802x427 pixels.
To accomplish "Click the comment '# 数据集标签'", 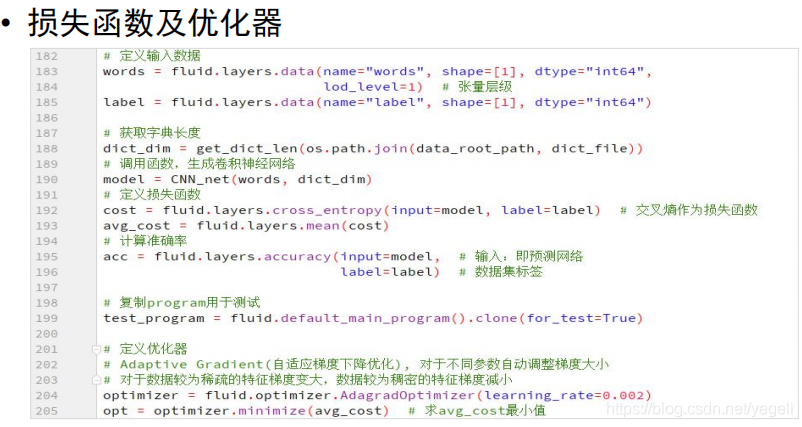I will 501,272.
